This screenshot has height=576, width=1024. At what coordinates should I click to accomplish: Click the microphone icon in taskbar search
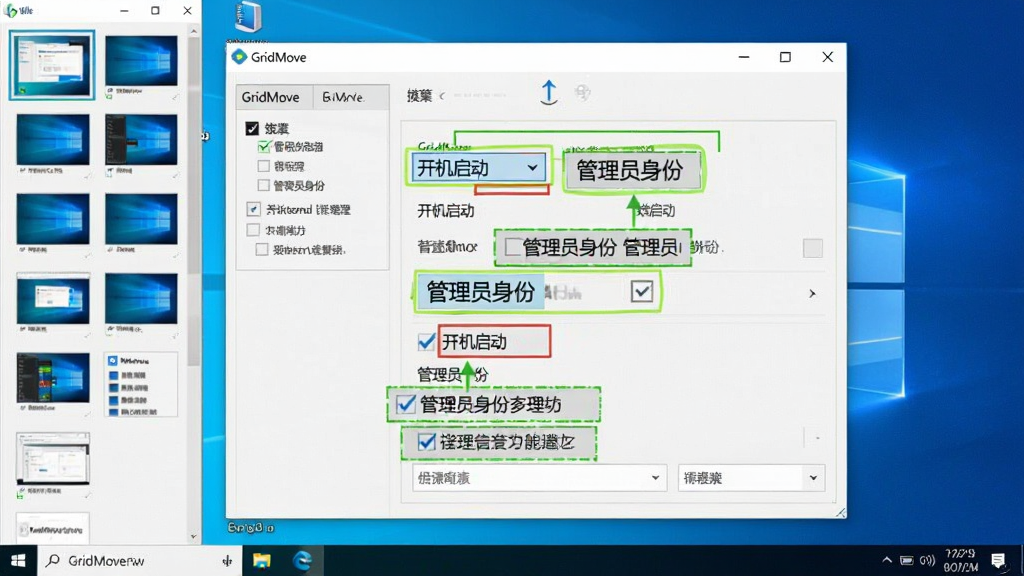[227, 560]
